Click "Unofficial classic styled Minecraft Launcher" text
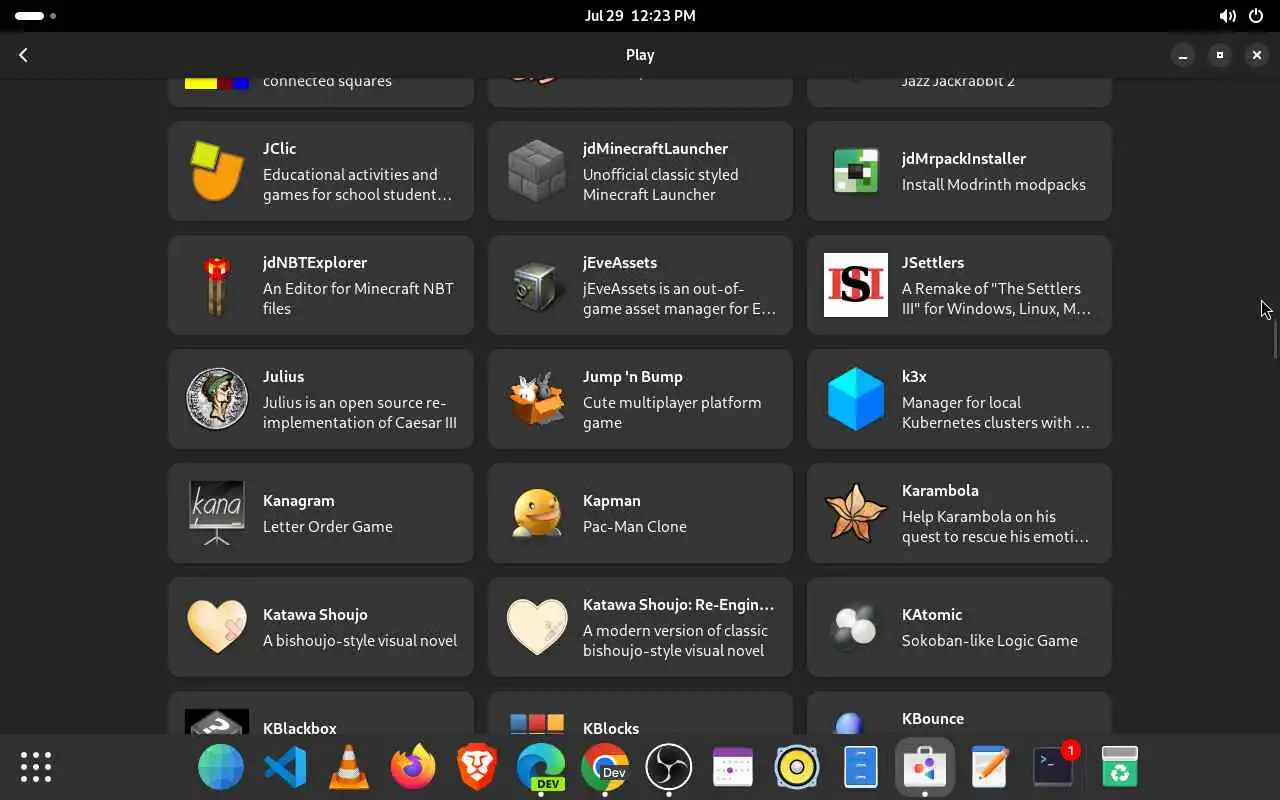Image resolution: width=1280 pixels, height=800 pixels. 660,184
